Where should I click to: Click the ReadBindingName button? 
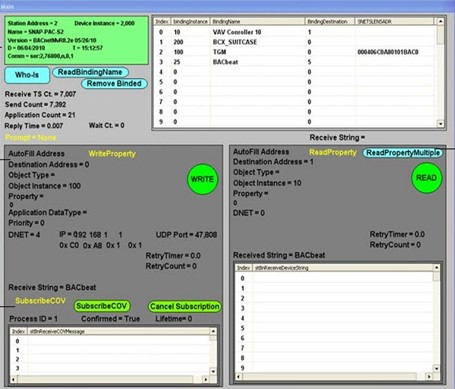pos(90,72)
